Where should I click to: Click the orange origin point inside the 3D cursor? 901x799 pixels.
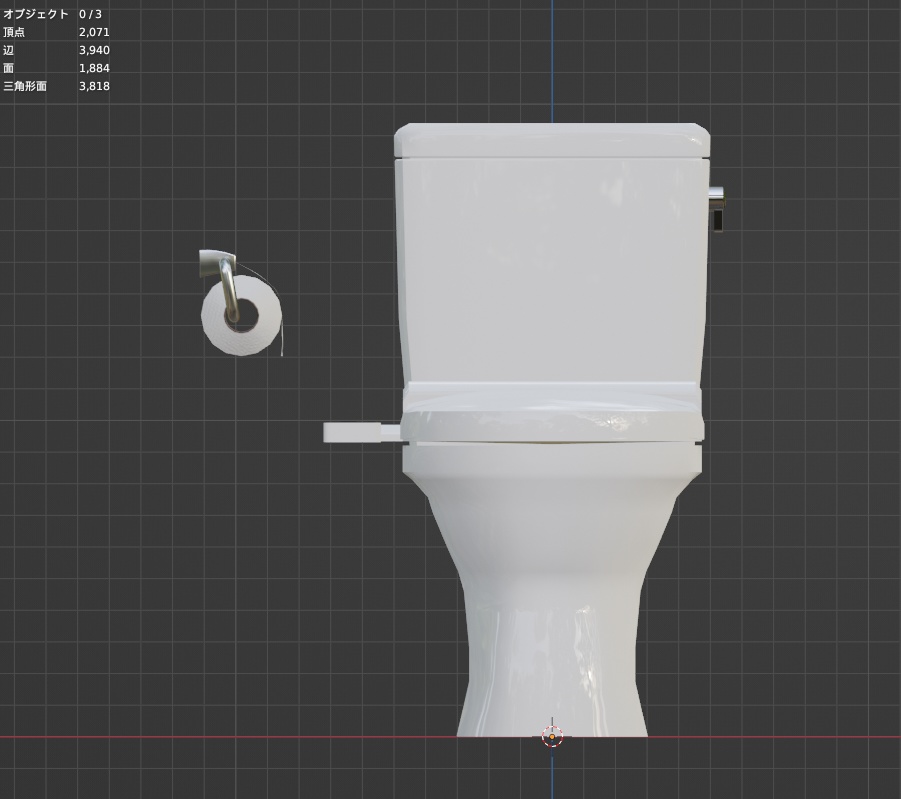point(553,735)
